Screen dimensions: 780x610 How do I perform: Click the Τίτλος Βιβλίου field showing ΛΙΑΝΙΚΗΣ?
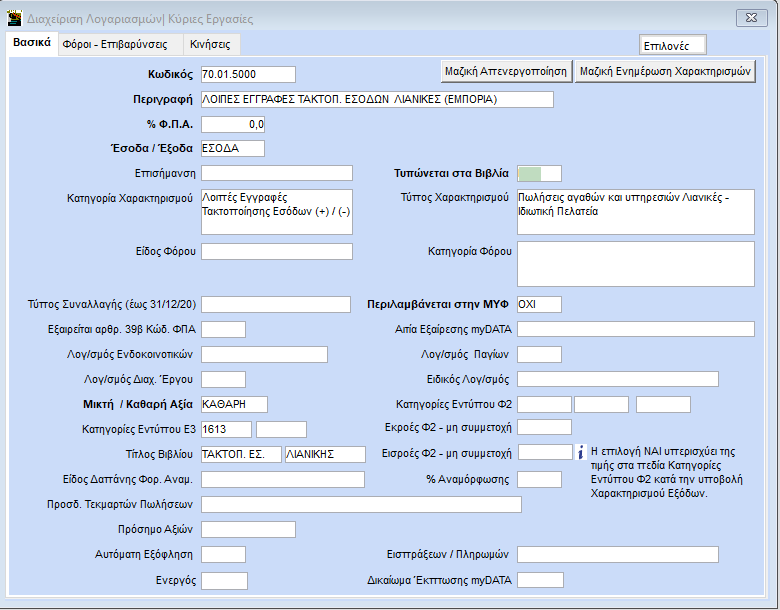pos(325,454)
